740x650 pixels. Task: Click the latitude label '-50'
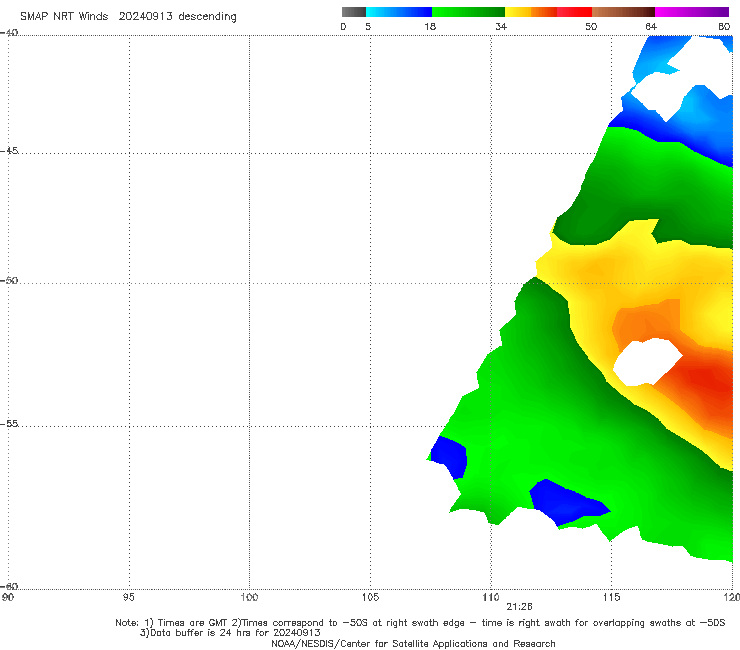pos(9,280)
